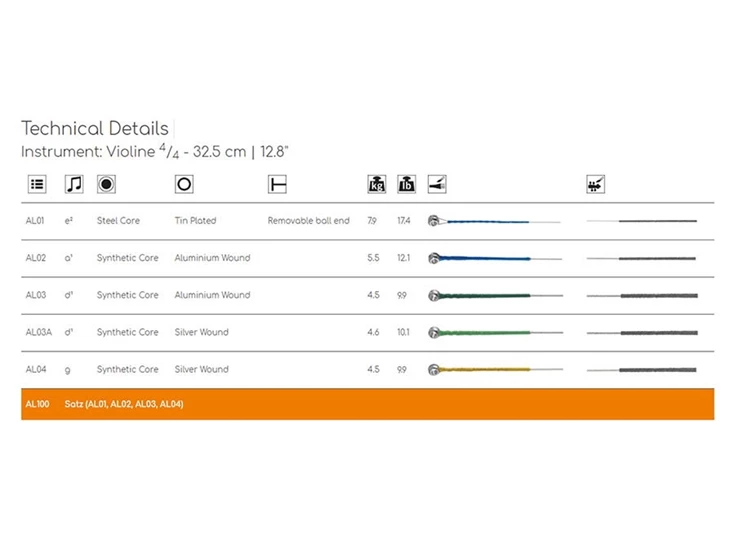Click the AL01 article number

click(x=36, y=221)
